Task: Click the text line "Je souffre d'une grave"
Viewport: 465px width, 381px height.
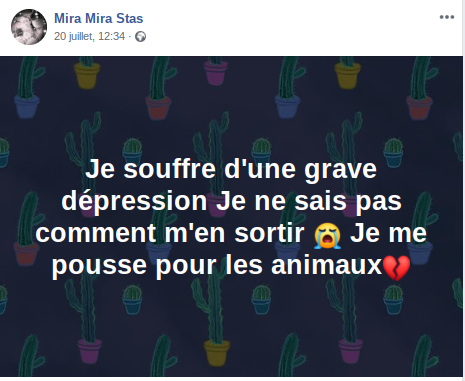Action: (x=231, y=169)
